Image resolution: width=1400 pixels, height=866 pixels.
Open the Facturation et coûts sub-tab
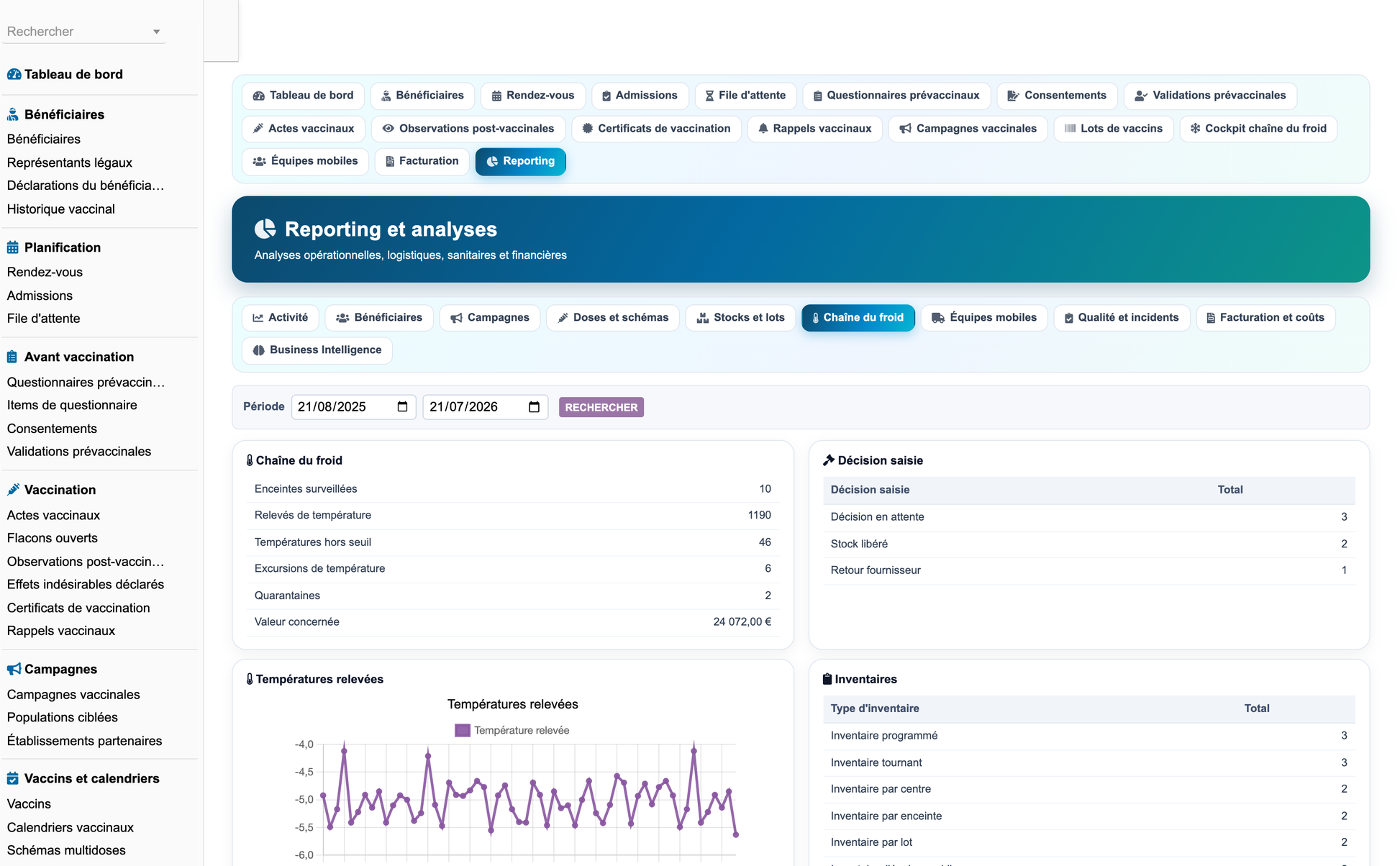click(1265, 318)
